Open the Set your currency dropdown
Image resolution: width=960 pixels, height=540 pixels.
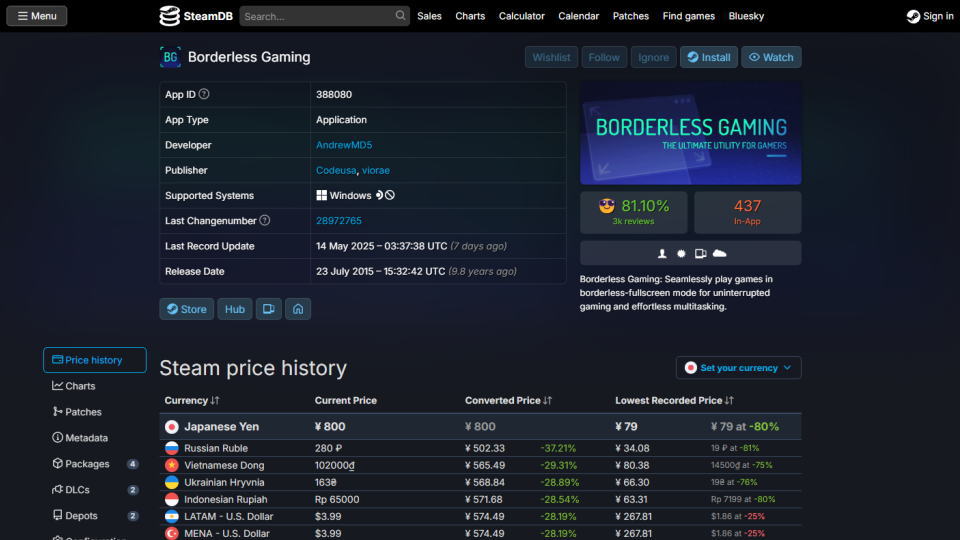738,368
